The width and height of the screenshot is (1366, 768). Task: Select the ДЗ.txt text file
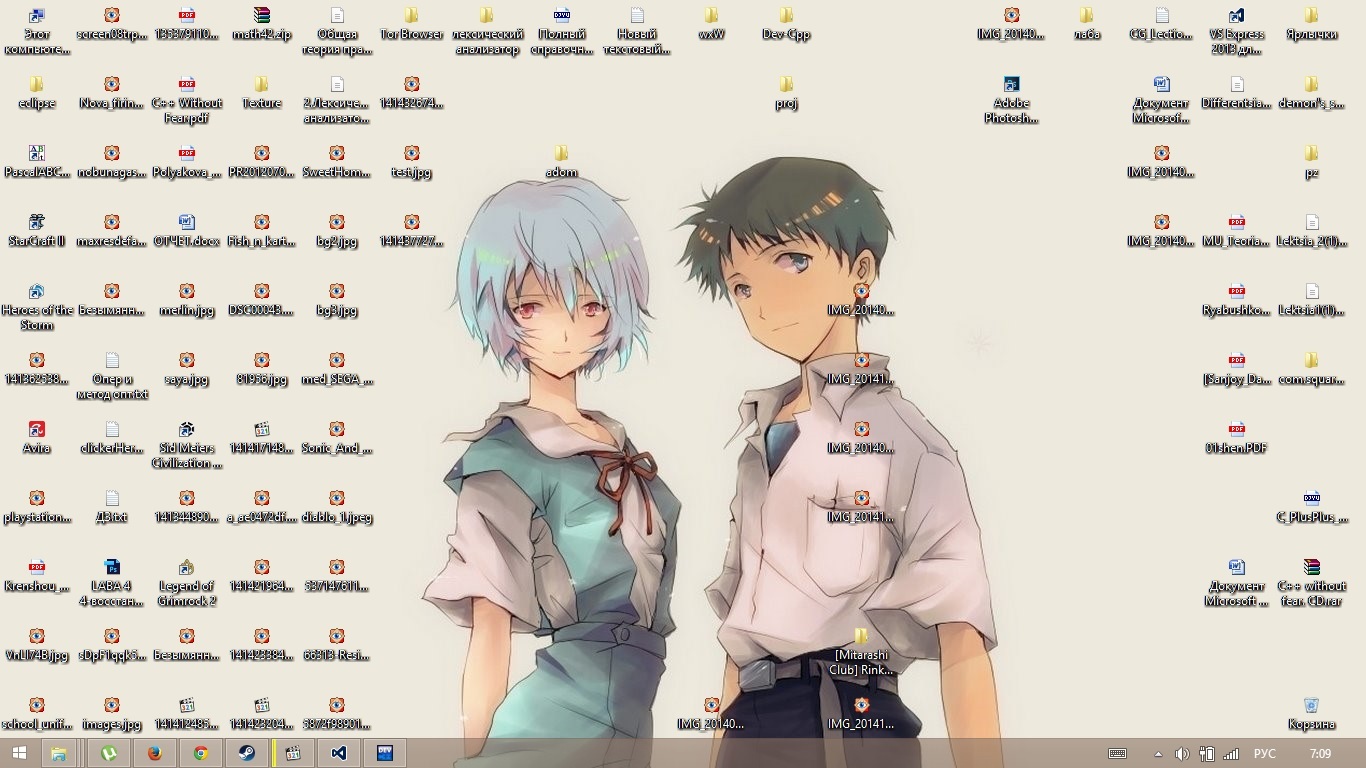[112, 507]
